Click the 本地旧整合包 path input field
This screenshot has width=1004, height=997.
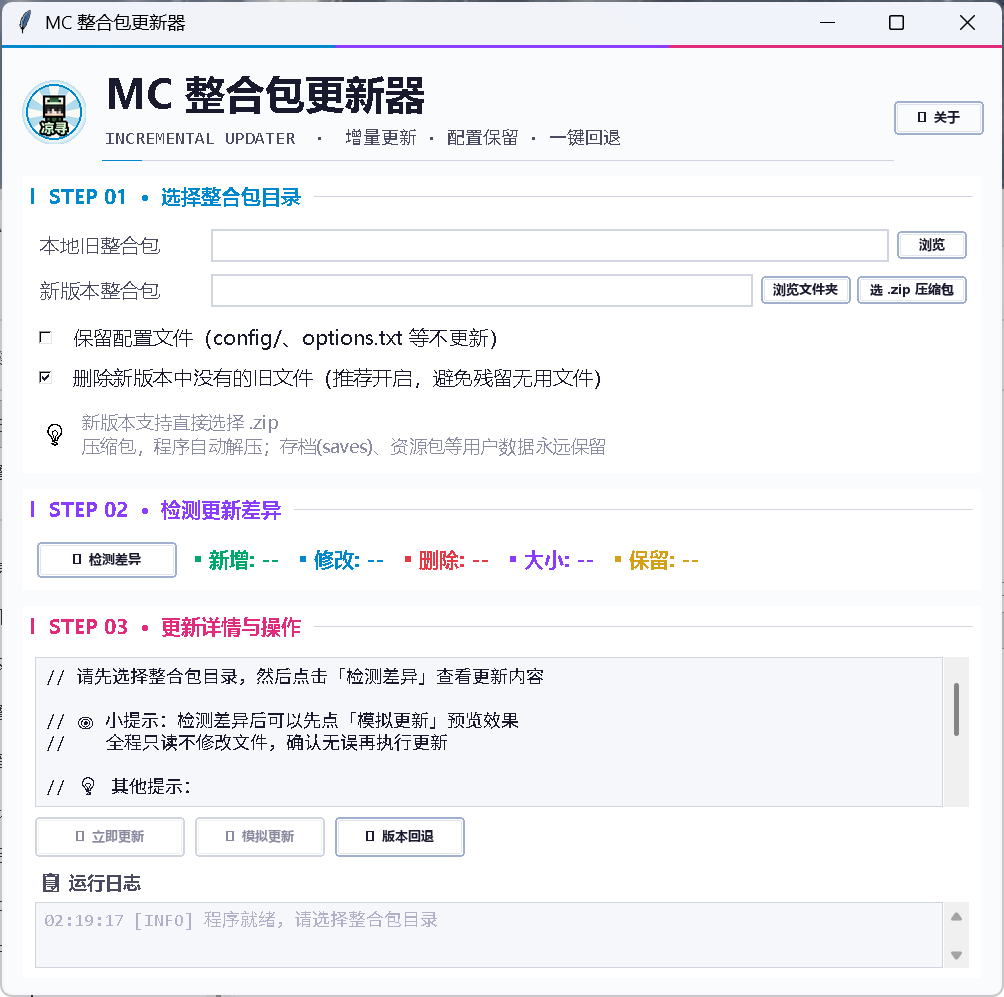point(549,245)
